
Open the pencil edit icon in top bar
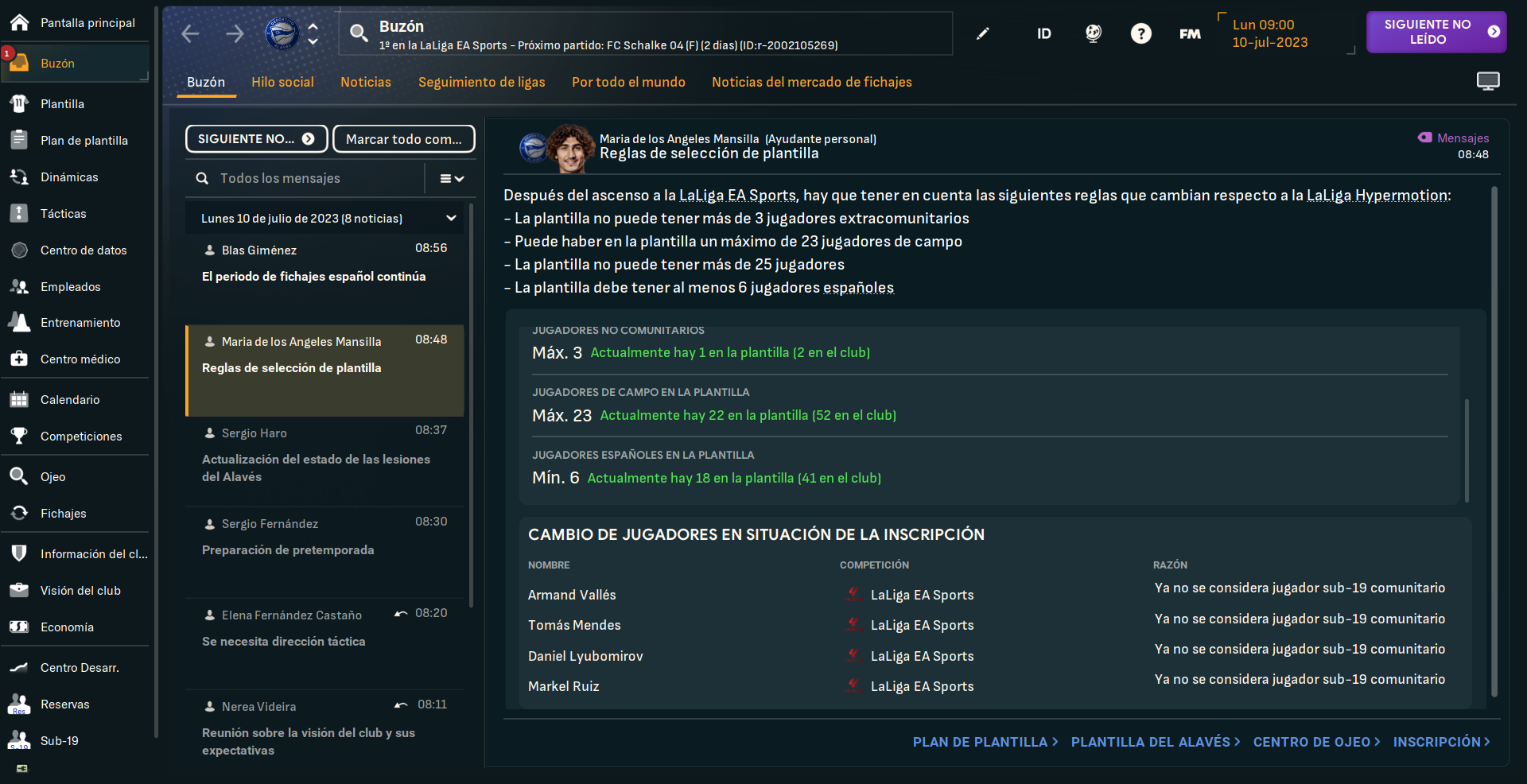tap(983, 33)
